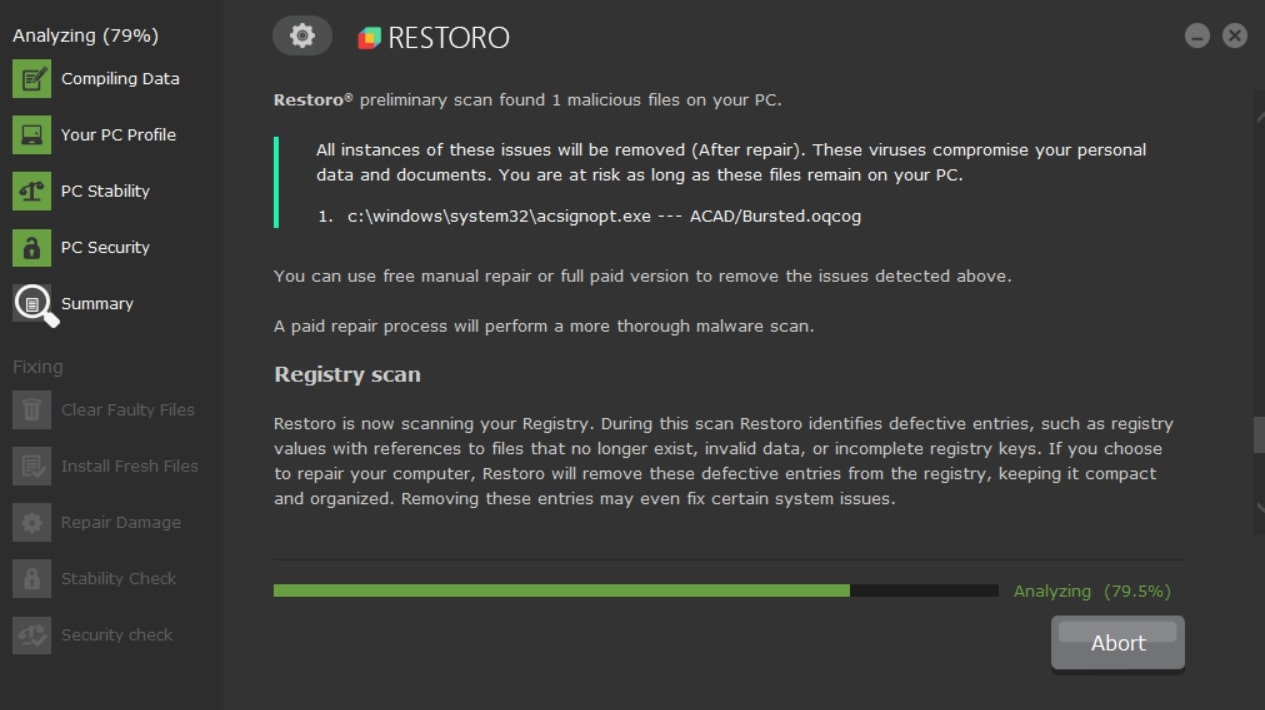The image size is (1265, 710).
Task: Click the Repair Damage gear icon
Action: tap(32, 522)
